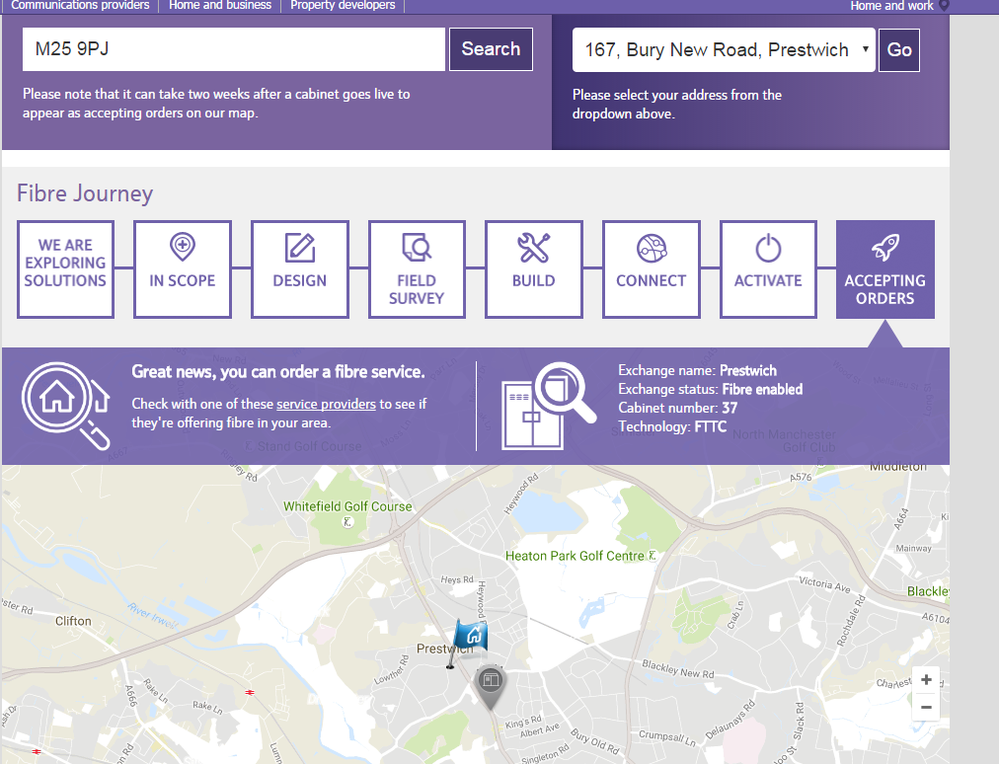Image resolution: width=999 pixels, height=764 pixels.
Task: Focus the postcode field containing M25 9PJ
Action: click(x=233, y=49)
